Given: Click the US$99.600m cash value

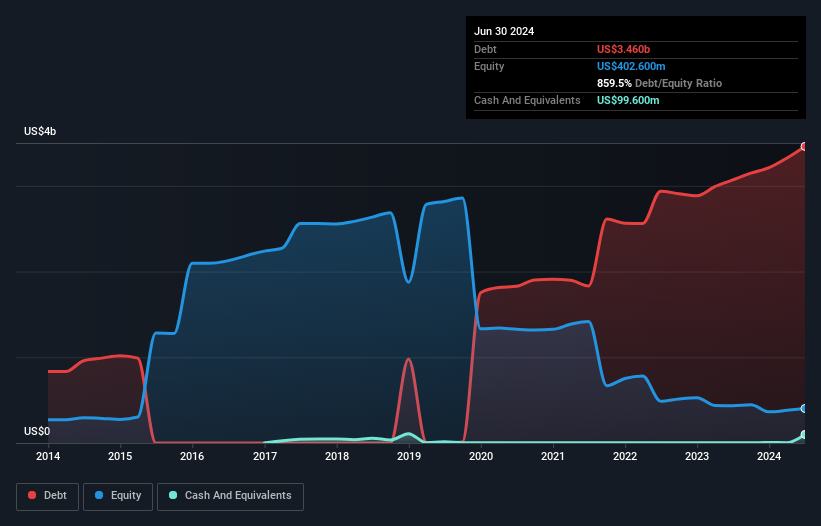Looking at the screenshot, I should (x=628, y=100).
